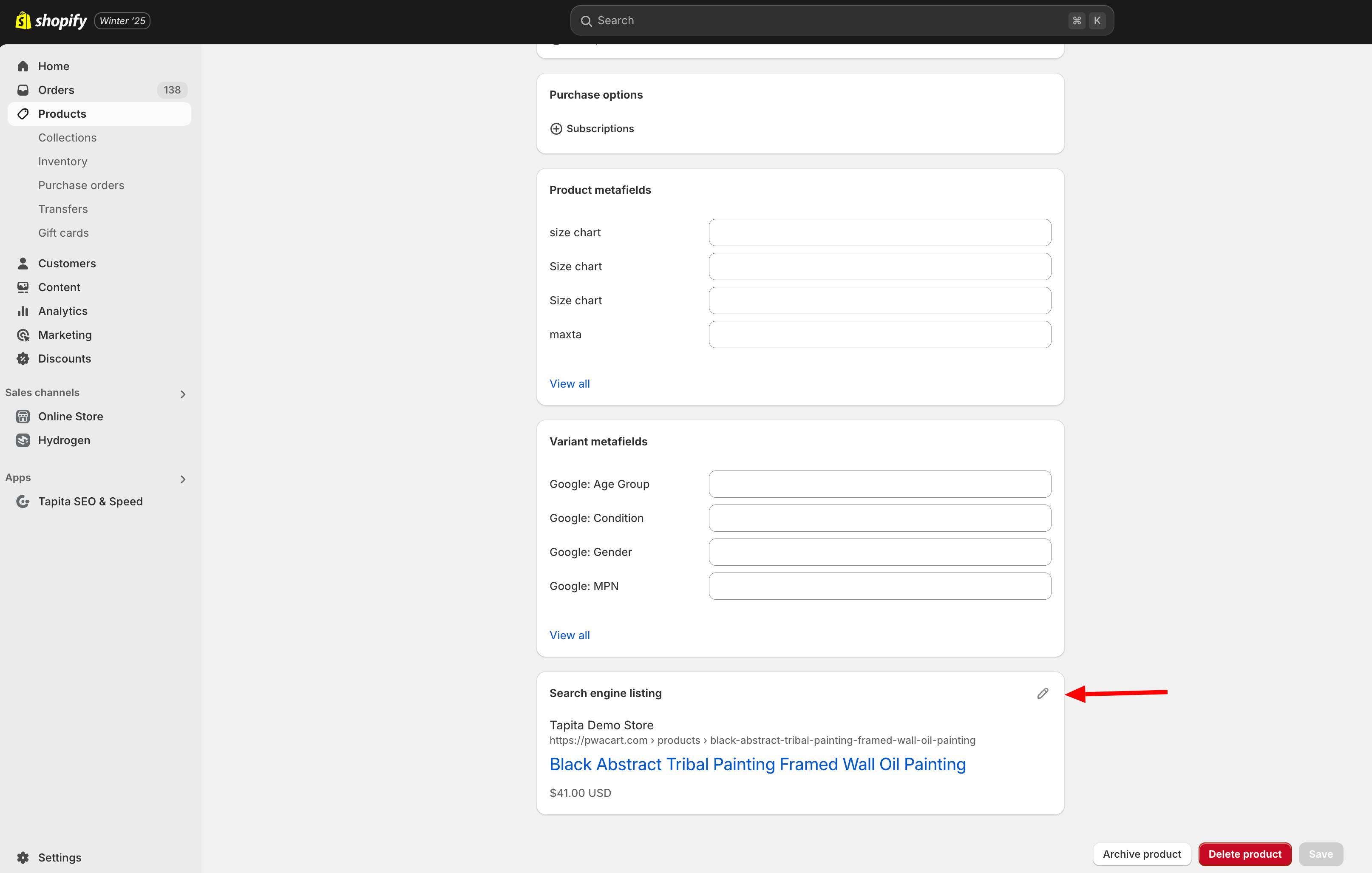The width and height of the screenshot is (1372, 873).
Task: Click the Google: Age Group input field
Action: (x=879, y=484)
